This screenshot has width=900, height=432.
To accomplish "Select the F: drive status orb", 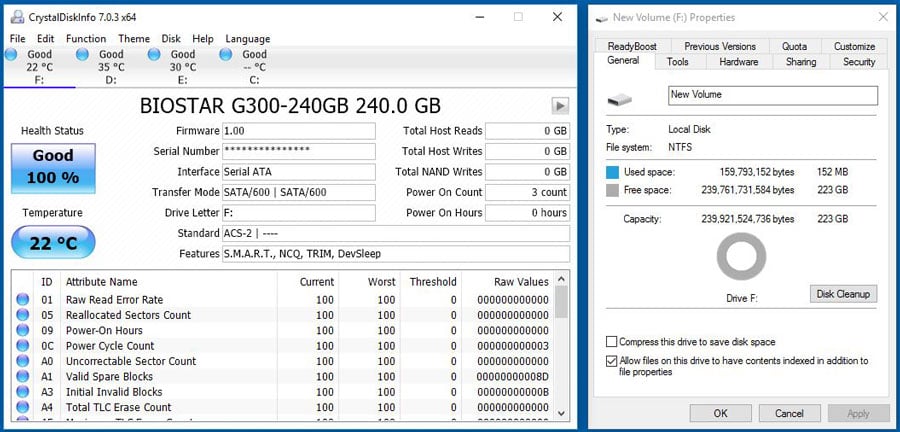I will (11, 55).
